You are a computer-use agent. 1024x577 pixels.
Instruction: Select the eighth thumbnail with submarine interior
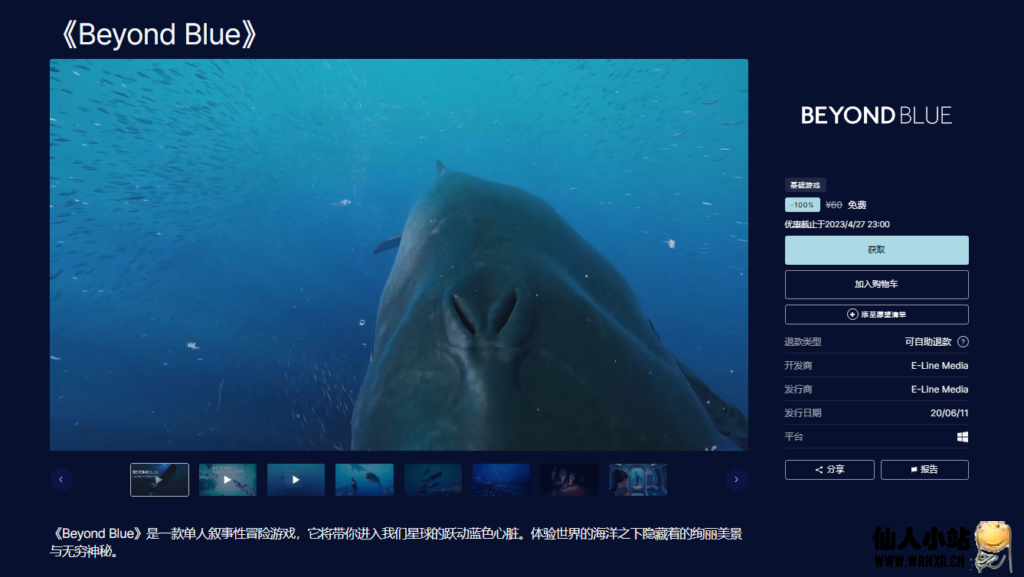(x=637, y=480)
